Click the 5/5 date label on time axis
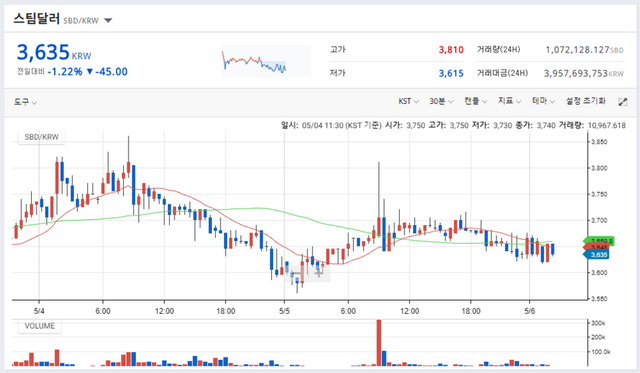 coord(284,311)
